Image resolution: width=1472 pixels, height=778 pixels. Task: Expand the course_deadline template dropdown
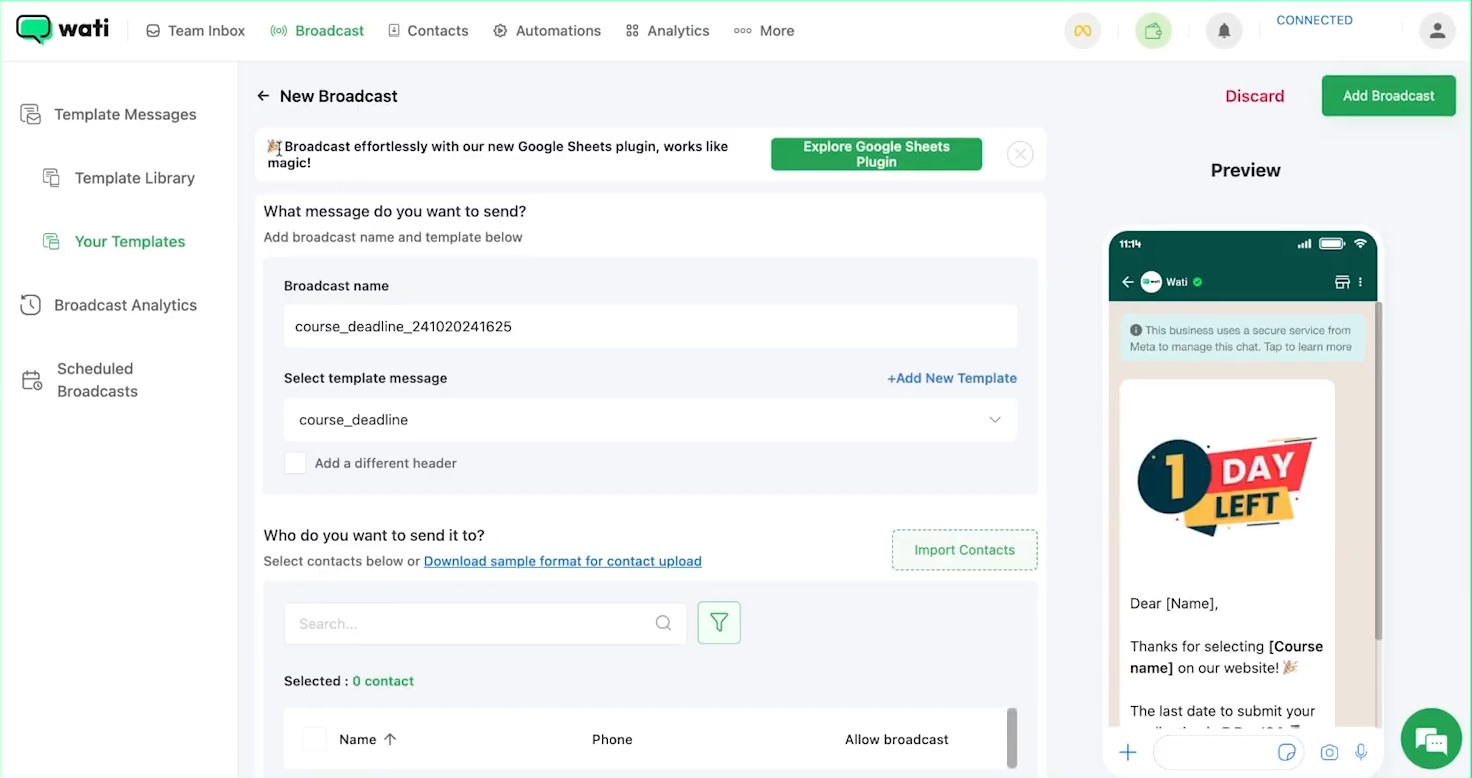click(994, 420)
